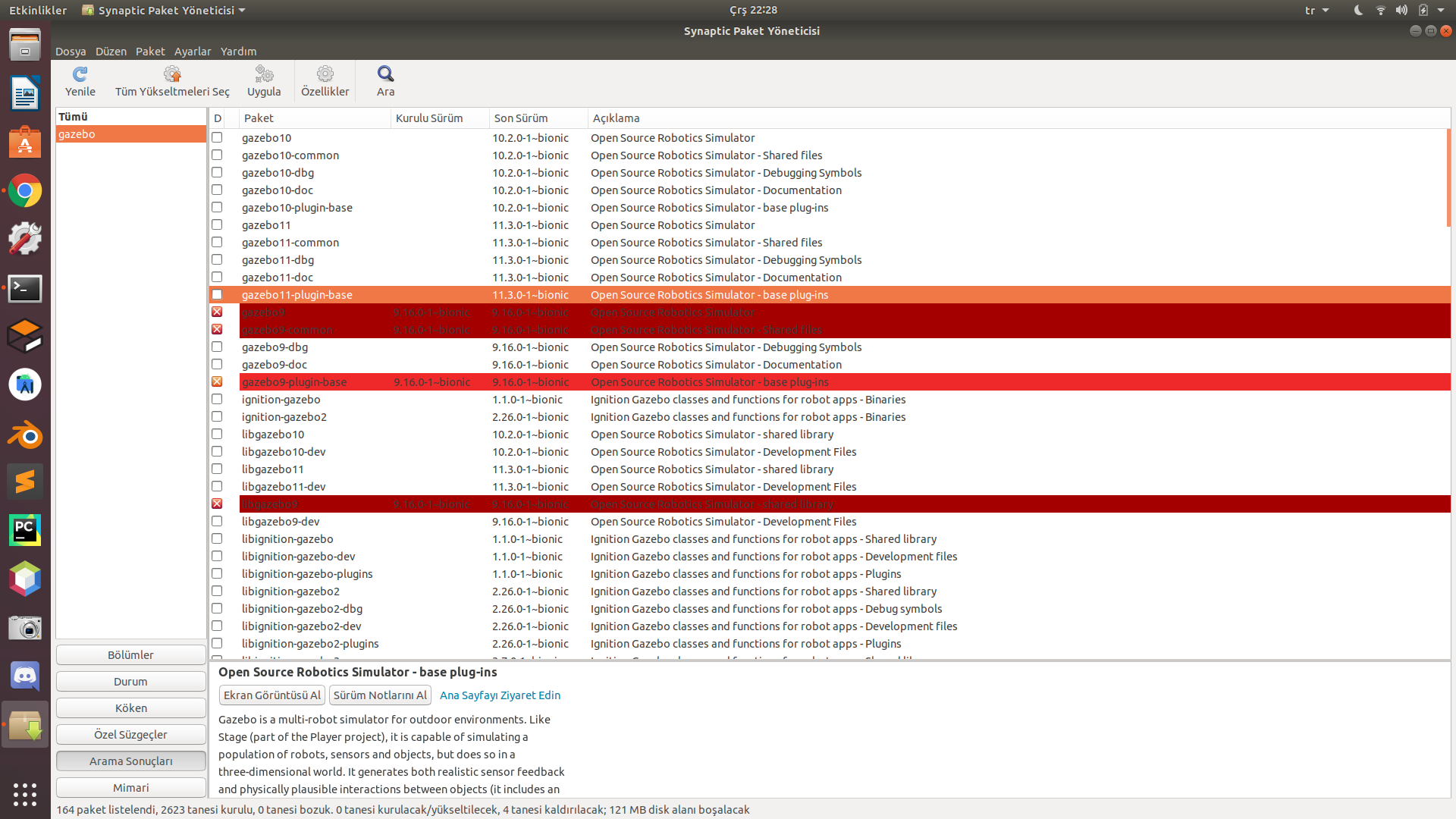Show Bölümler sections filter
1456x819 pixels.
[x=130, y=654]
